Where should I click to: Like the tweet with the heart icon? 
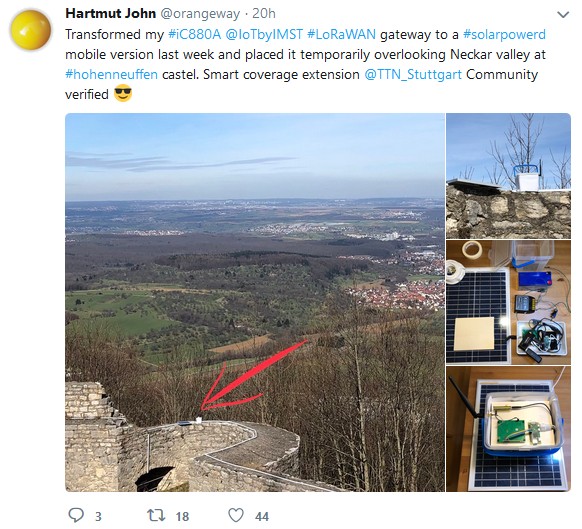(x=236, y=515)
